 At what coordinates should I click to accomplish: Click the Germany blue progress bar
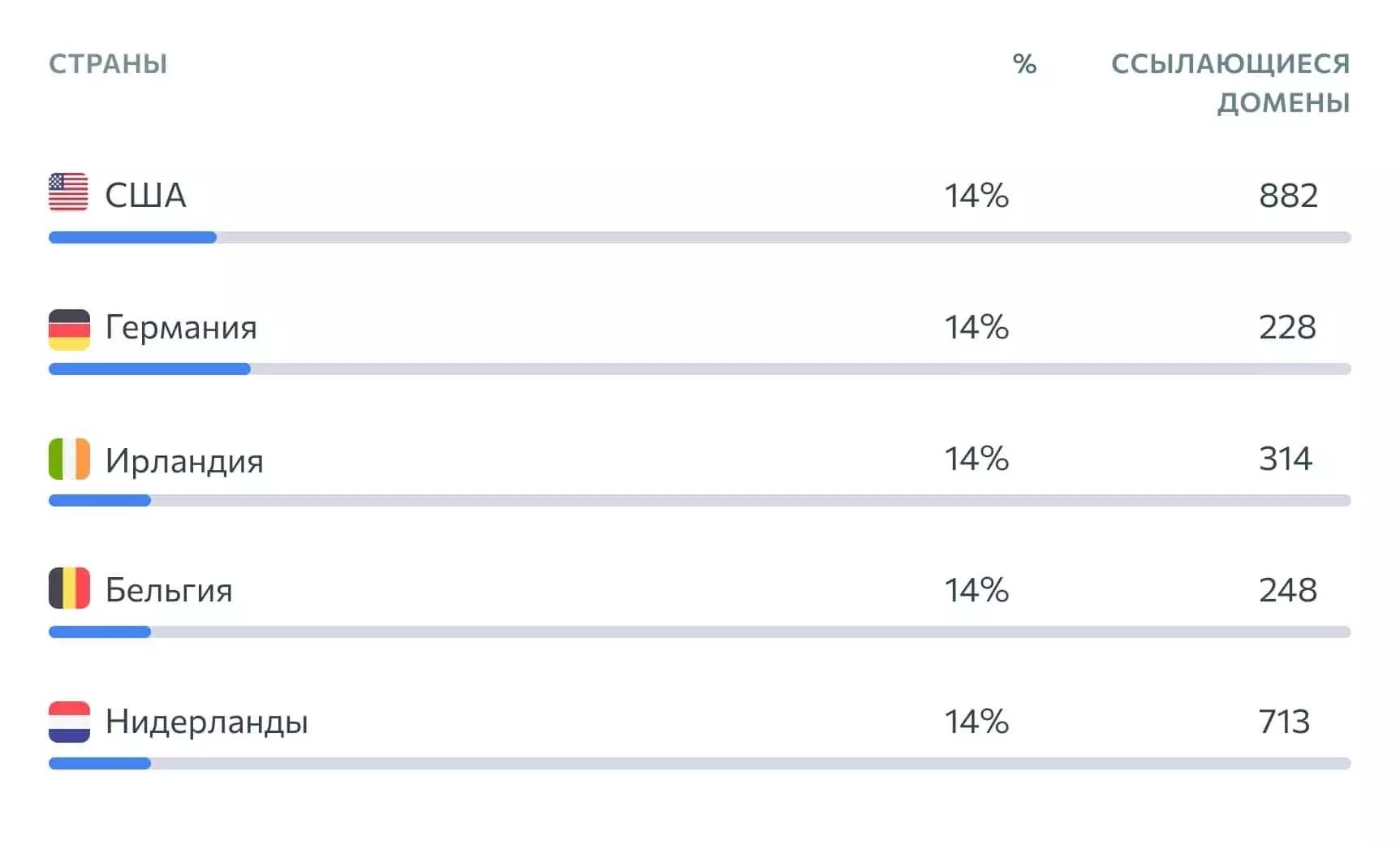click(149, 369)
